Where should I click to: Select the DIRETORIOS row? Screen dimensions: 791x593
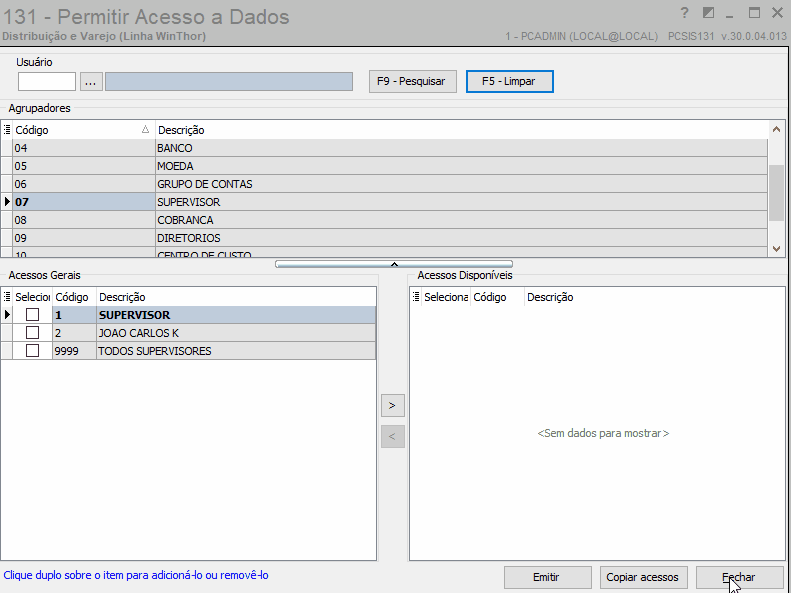coord(384,238)
